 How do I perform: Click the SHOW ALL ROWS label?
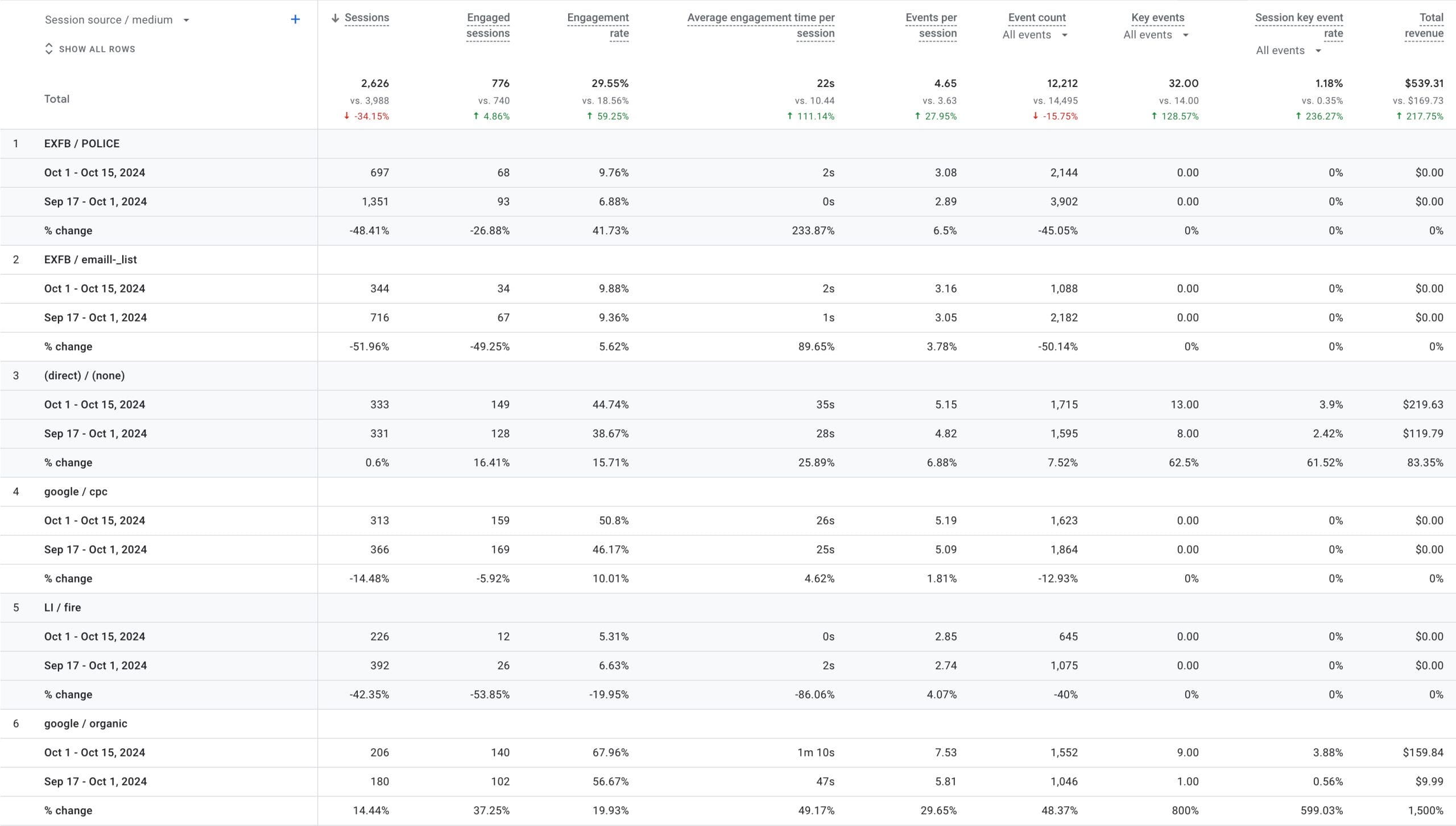97,49
